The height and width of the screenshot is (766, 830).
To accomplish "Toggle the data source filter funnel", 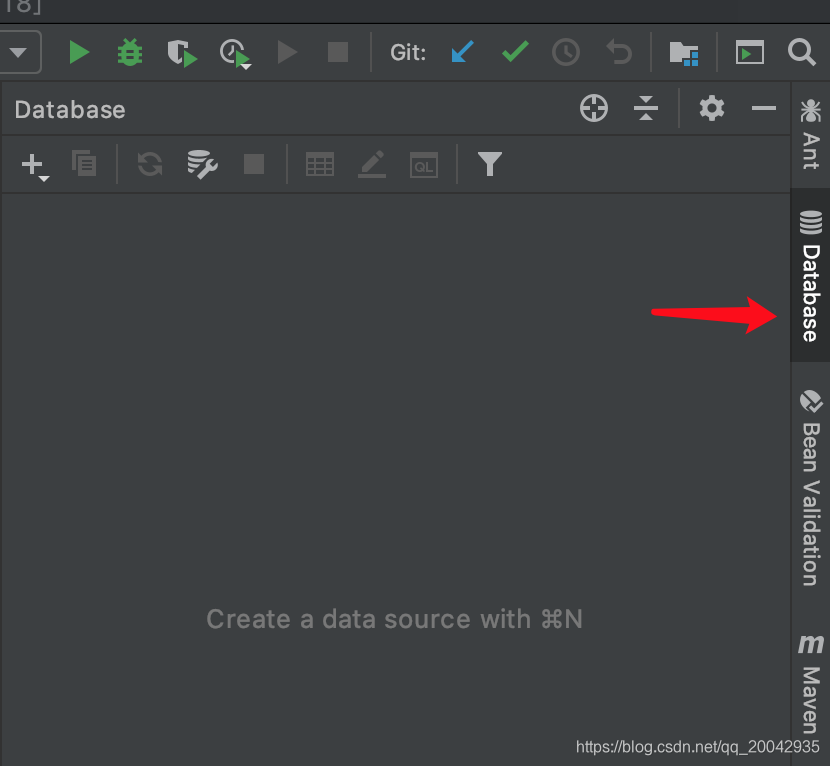I will (x=490, y=164).
